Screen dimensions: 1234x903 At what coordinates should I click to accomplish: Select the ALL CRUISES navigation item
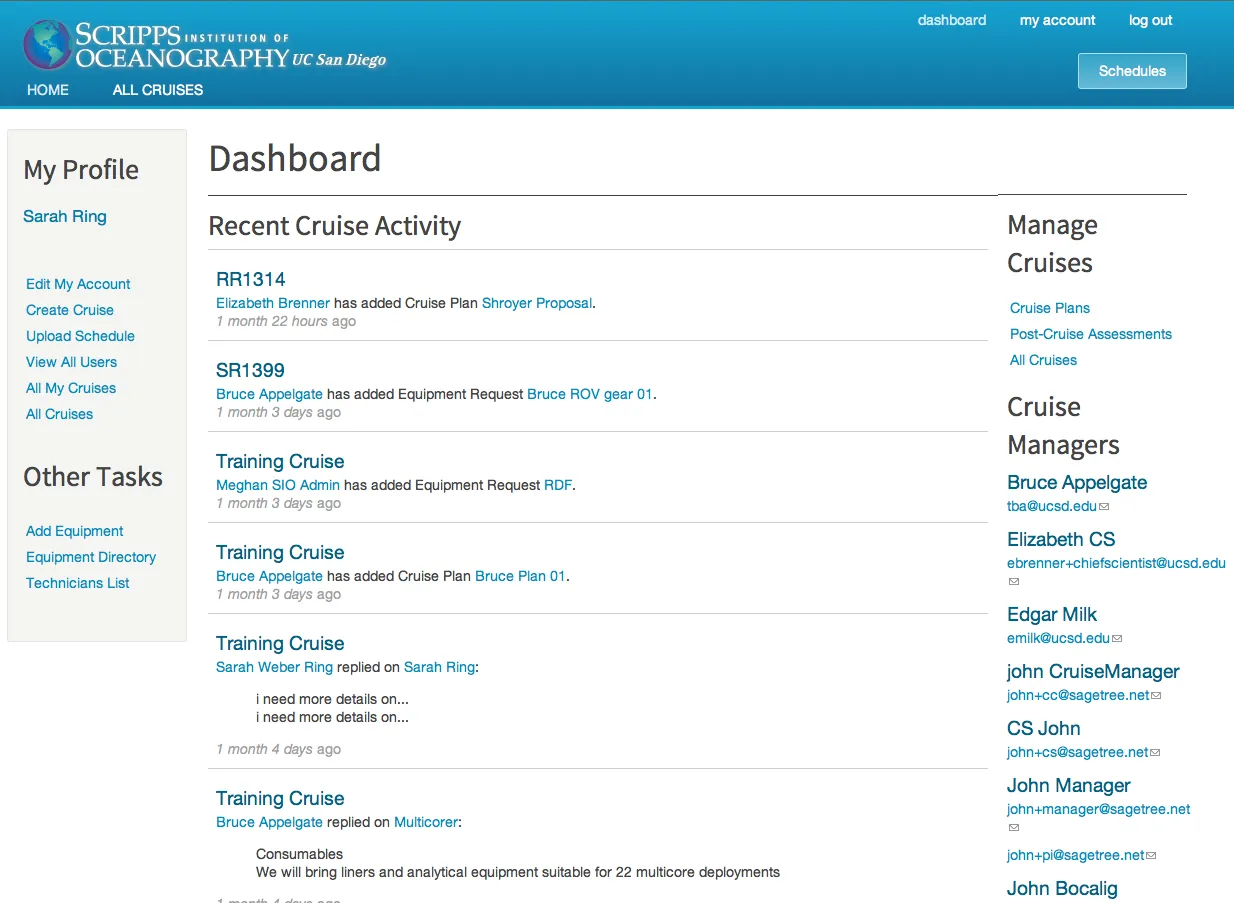pyautogui.click(x=158, y=90)
